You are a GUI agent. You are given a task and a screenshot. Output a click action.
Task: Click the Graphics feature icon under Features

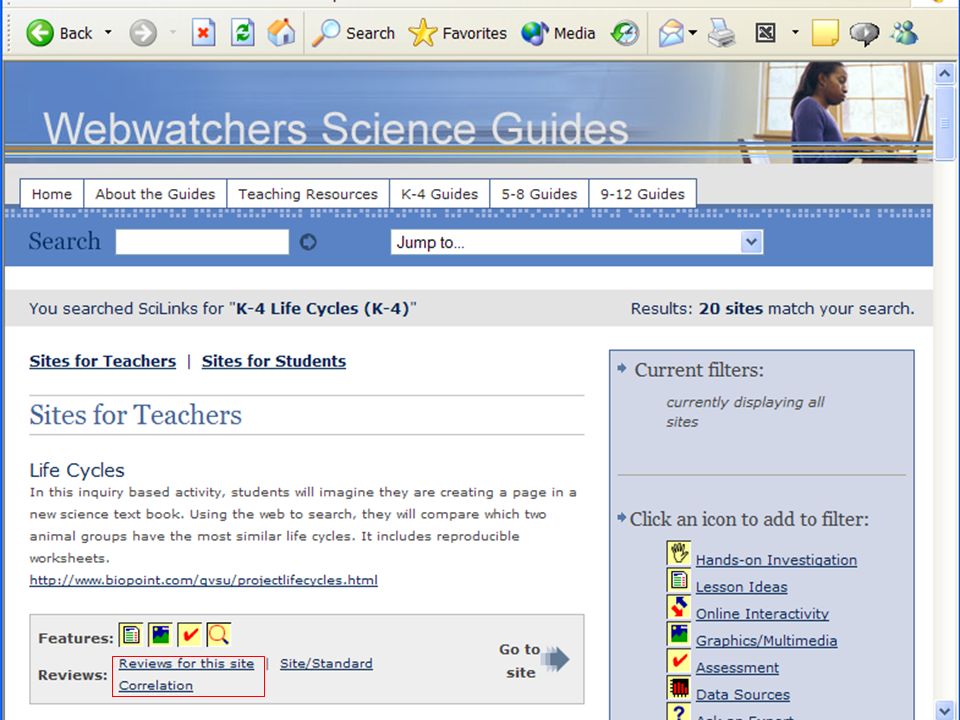tap(160, 635)
